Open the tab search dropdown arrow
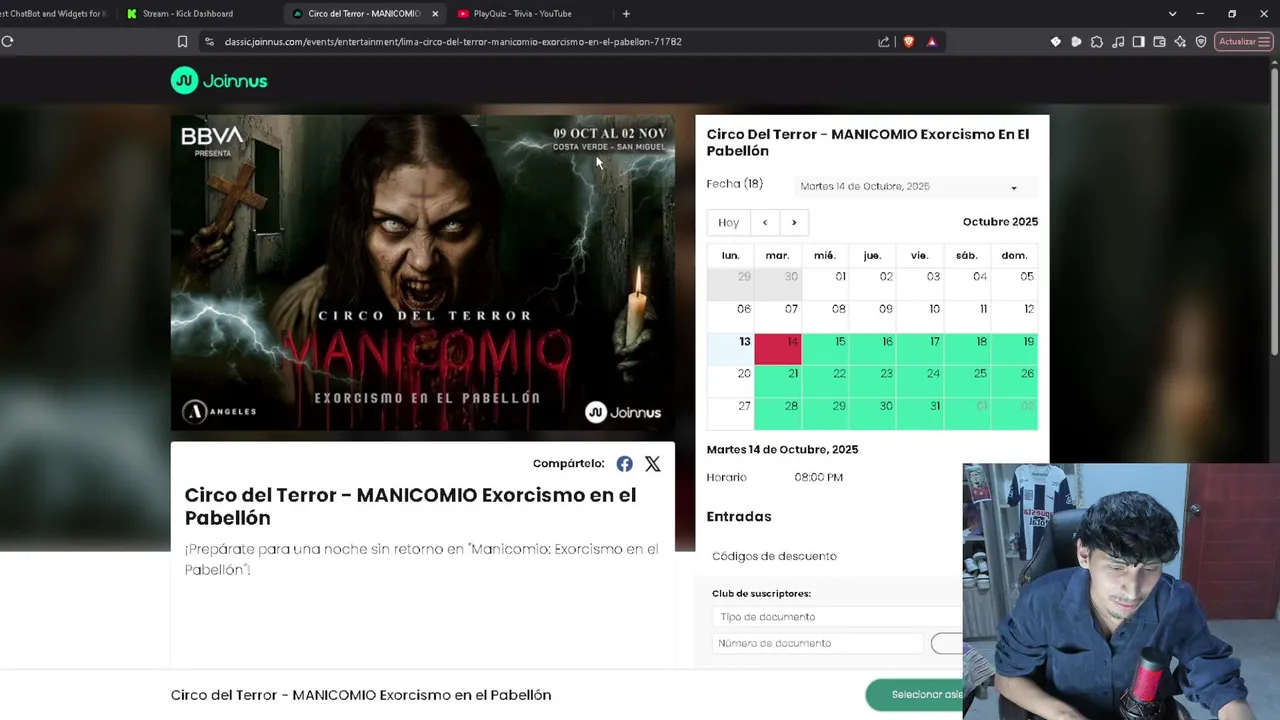 tap(1172, 14)
